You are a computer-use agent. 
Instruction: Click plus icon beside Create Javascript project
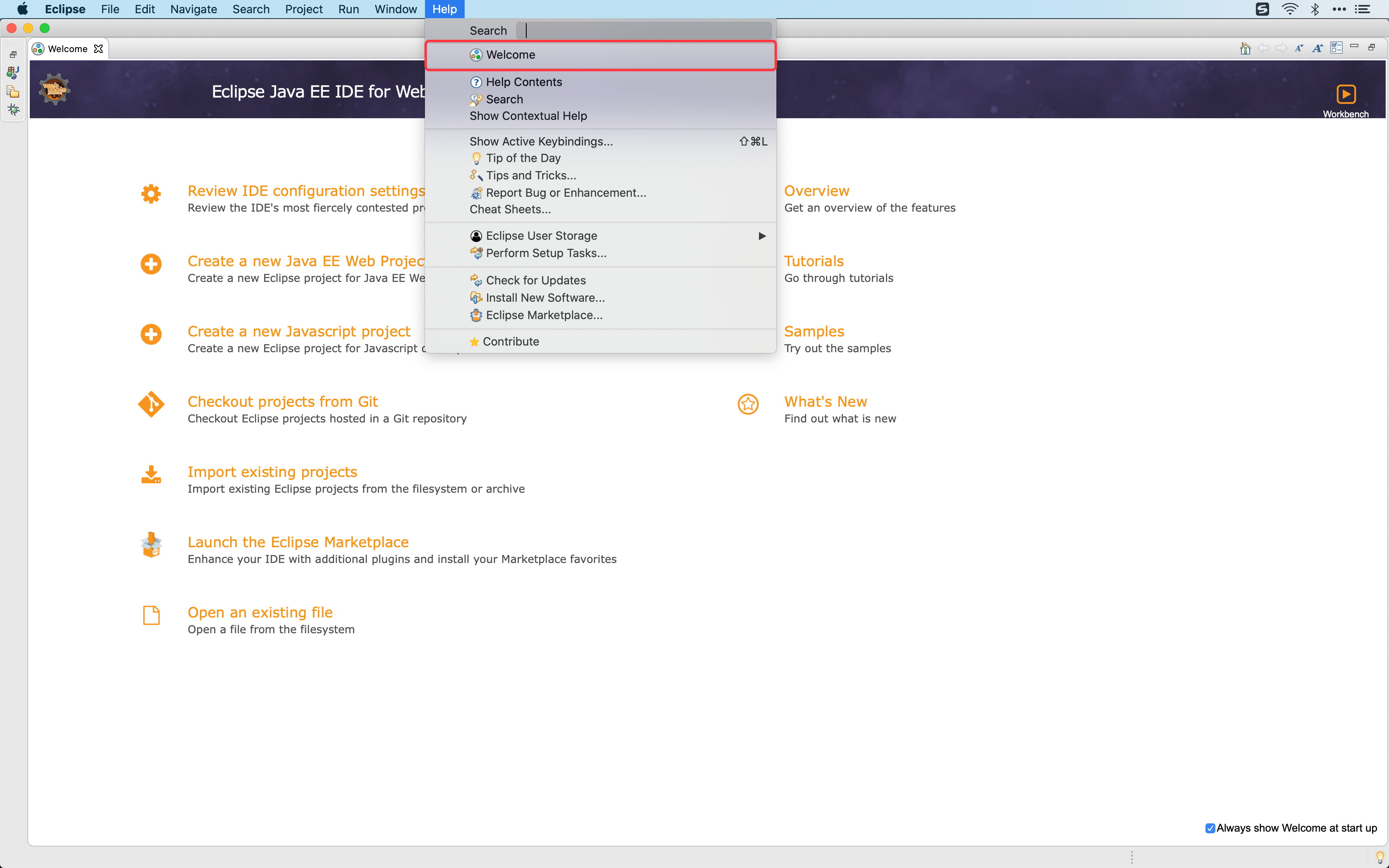pos(151,334)
